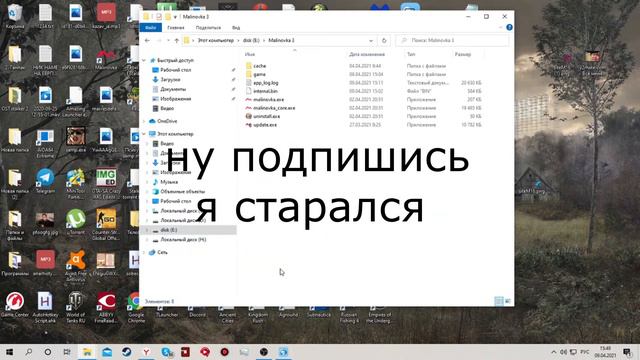Select Local disk (H:) in navigation tree
Viewport: 640px width, 360px height.
click(x=183, y=240)
